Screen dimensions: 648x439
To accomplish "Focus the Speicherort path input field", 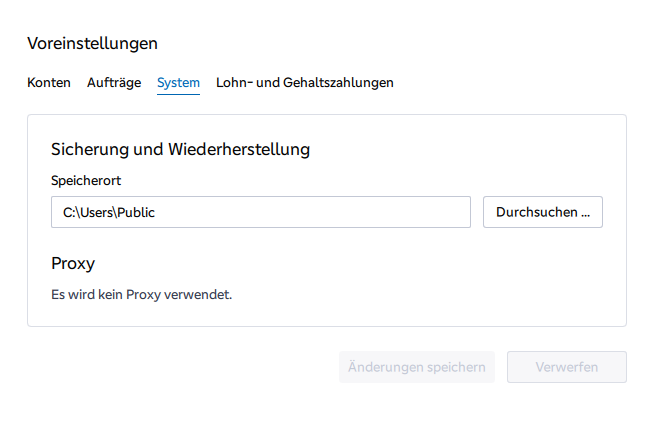I will (x=261, y=212).
